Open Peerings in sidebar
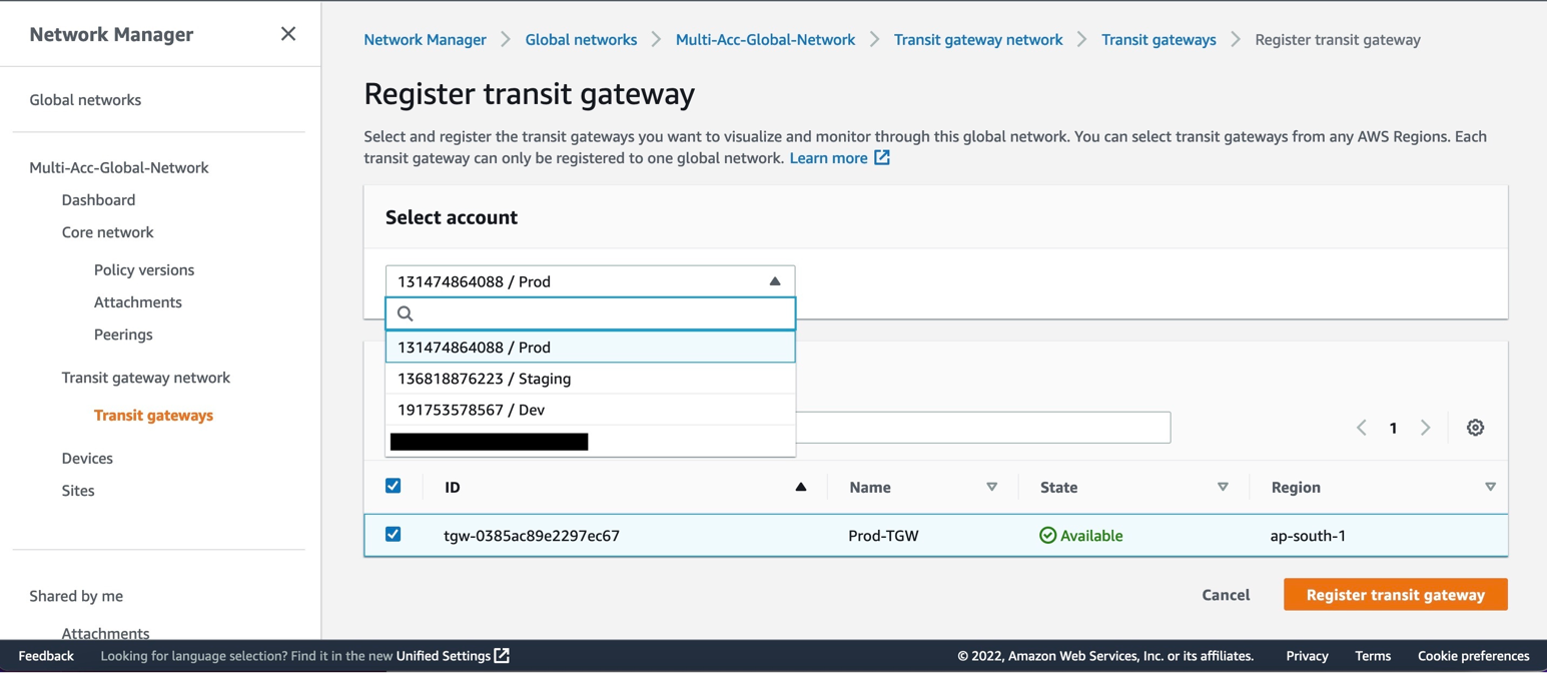The width and height of the screenshot is (1552, 675). pyautogui.click(x=124, y=335)
